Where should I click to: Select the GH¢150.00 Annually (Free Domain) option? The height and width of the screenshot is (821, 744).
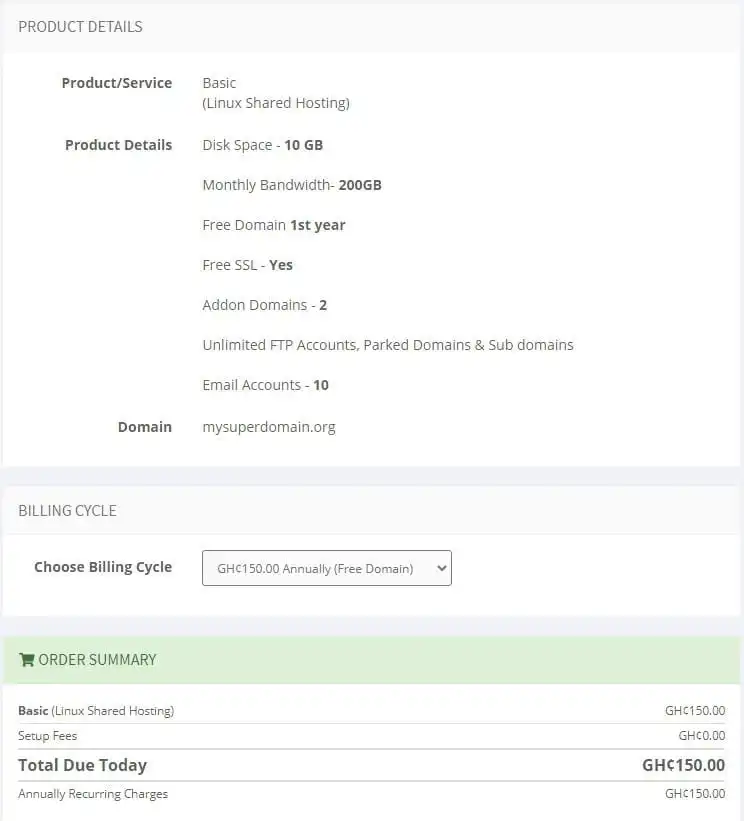tap(318, 567)
